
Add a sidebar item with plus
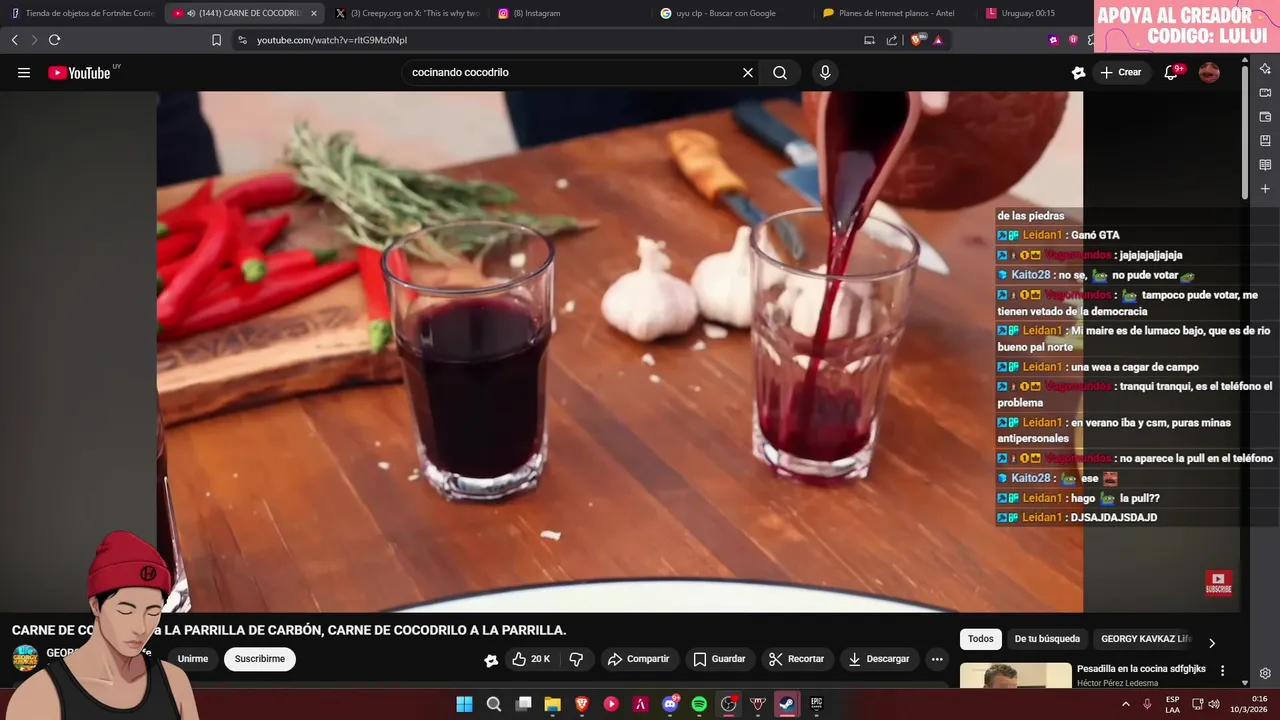tap(1265, 189)
